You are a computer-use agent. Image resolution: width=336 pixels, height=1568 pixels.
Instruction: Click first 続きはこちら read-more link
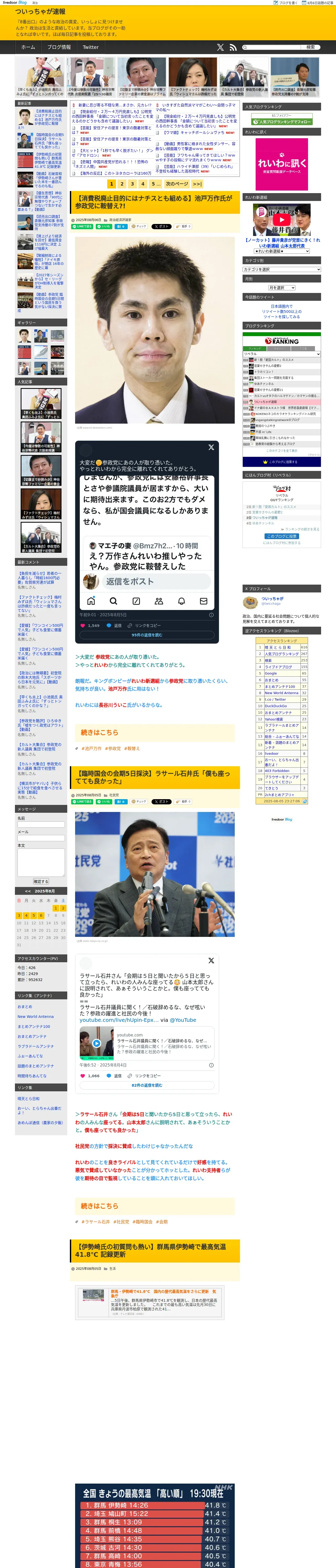coord(99,732)
